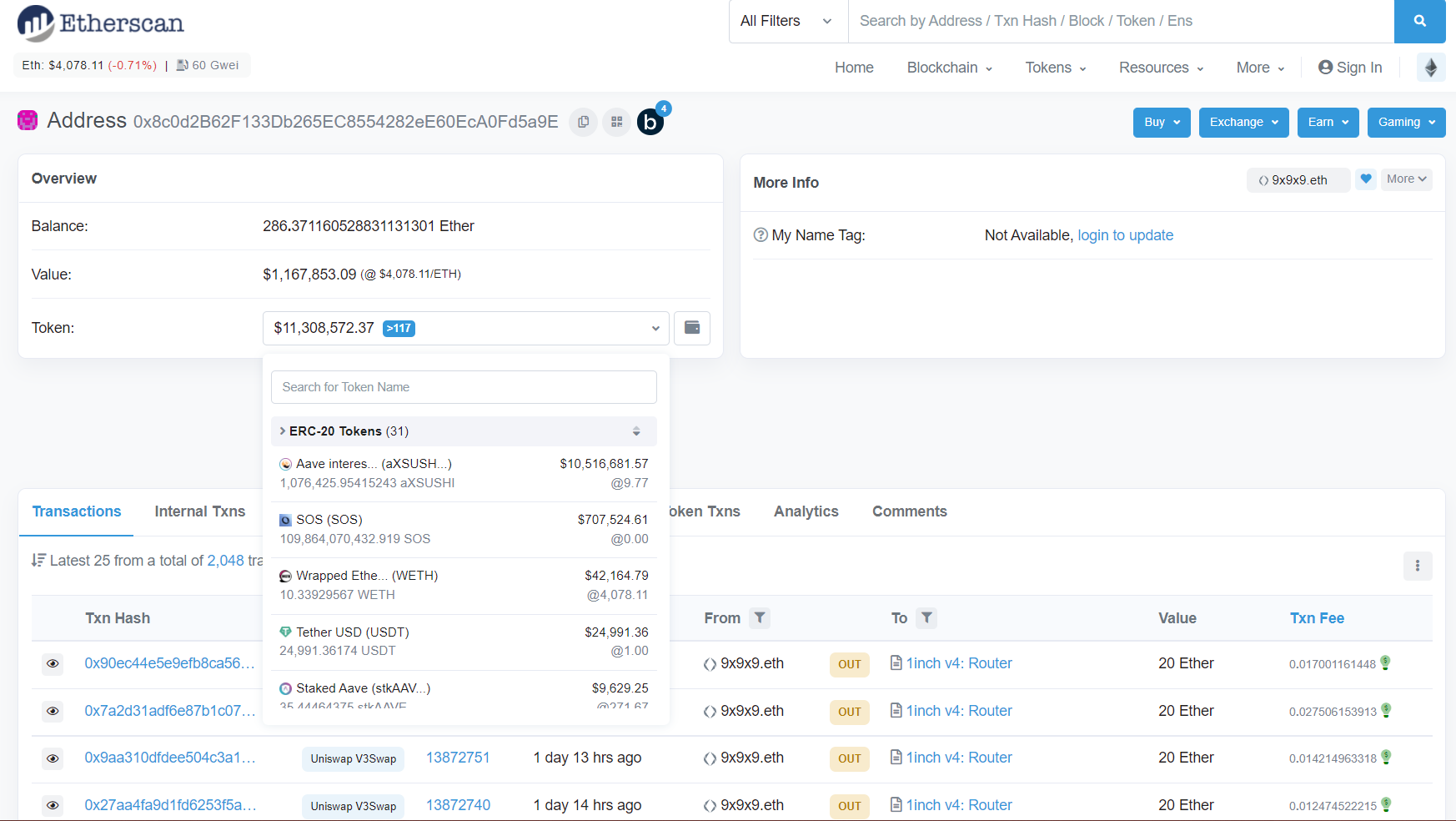Preview transaction 0x90ec44e5e9efb8ca56 eye icon
Image resolution: width=1456 pixels, height=821 pixels.
pos(53,663)
